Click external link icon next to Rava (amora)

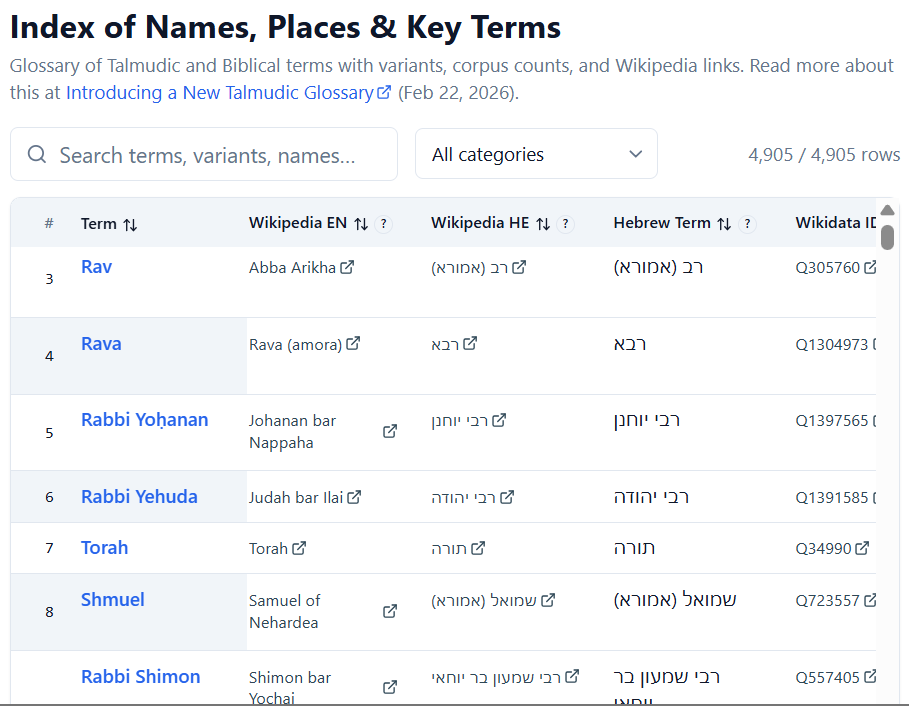(x=353, y=344)
